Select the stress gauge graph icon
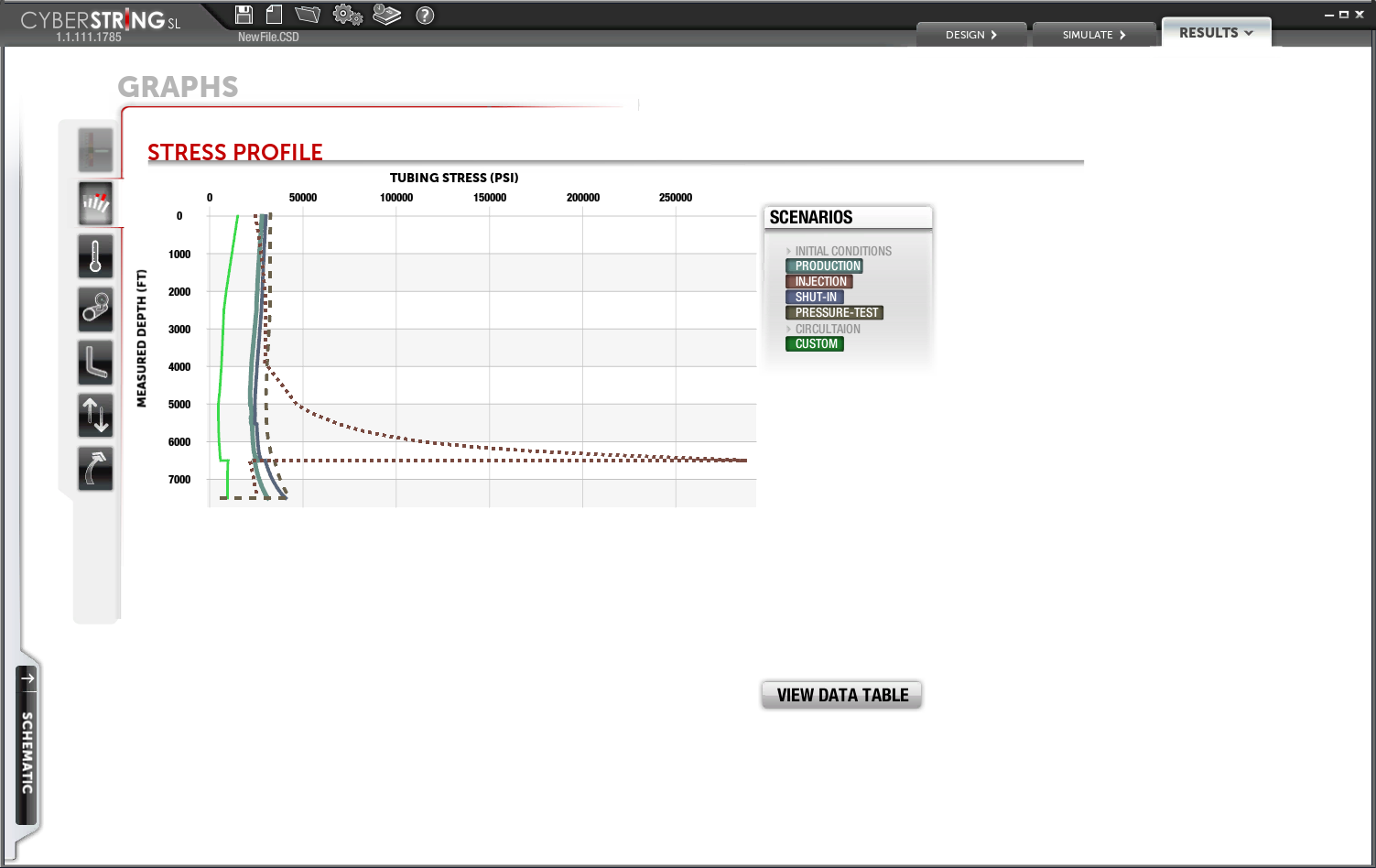The width and height of the screenshot is (1376, 868). coord(95,203)
